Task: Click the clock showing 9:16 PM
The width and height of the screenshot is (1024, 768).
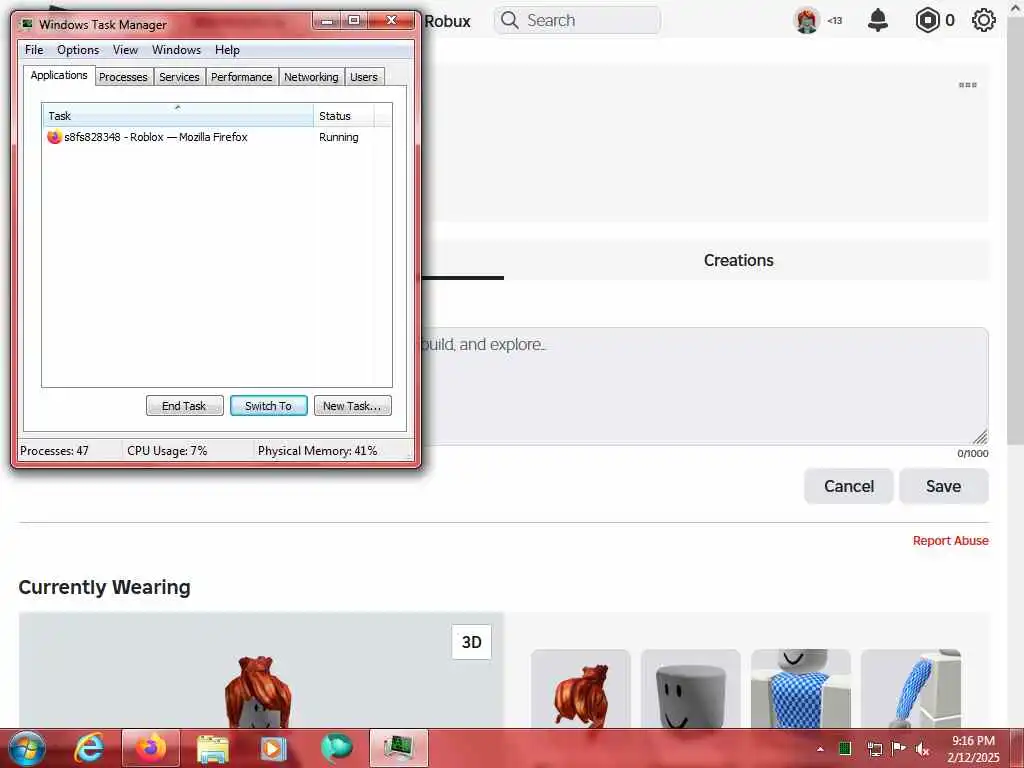Action: (x=973, y=741)
